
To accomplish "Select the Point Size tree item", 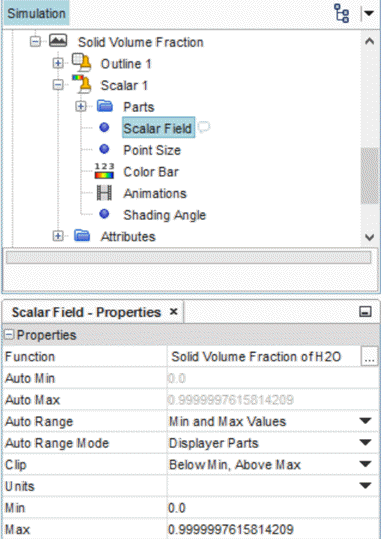I will [152, 150].
